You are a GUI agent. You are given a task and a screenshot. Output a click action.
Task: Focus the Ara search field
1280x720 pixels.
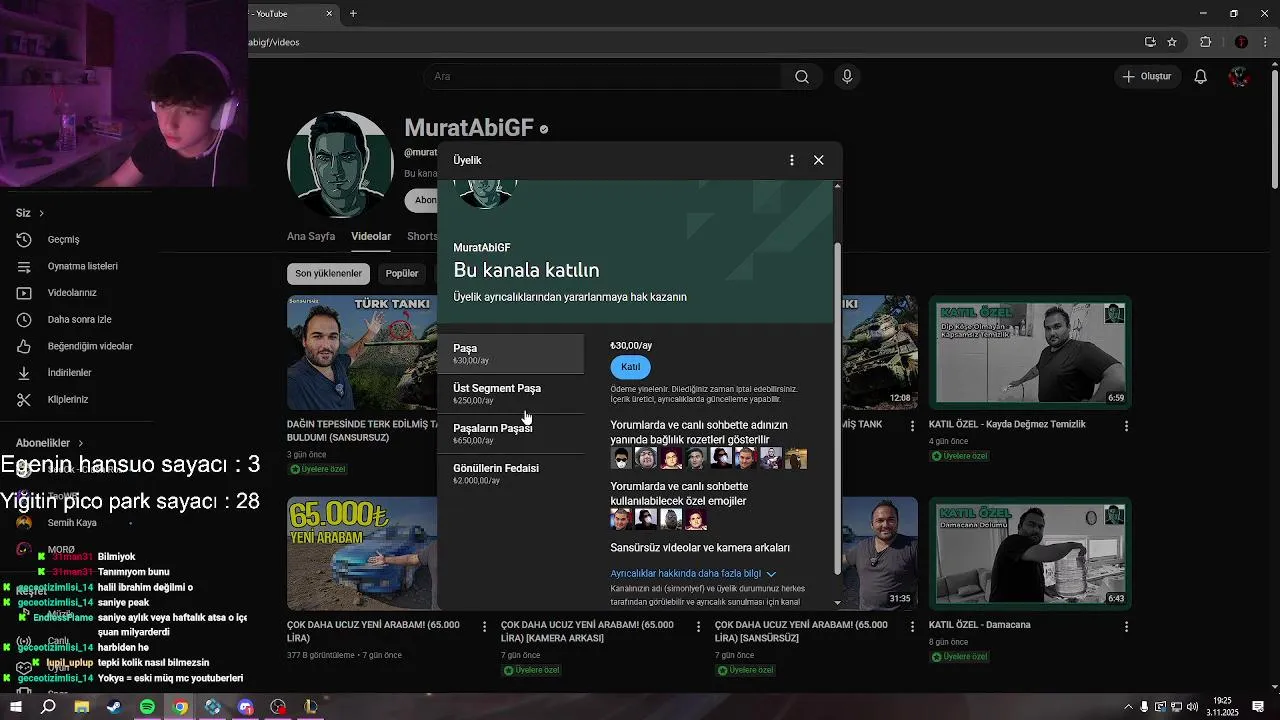[605, 77]
